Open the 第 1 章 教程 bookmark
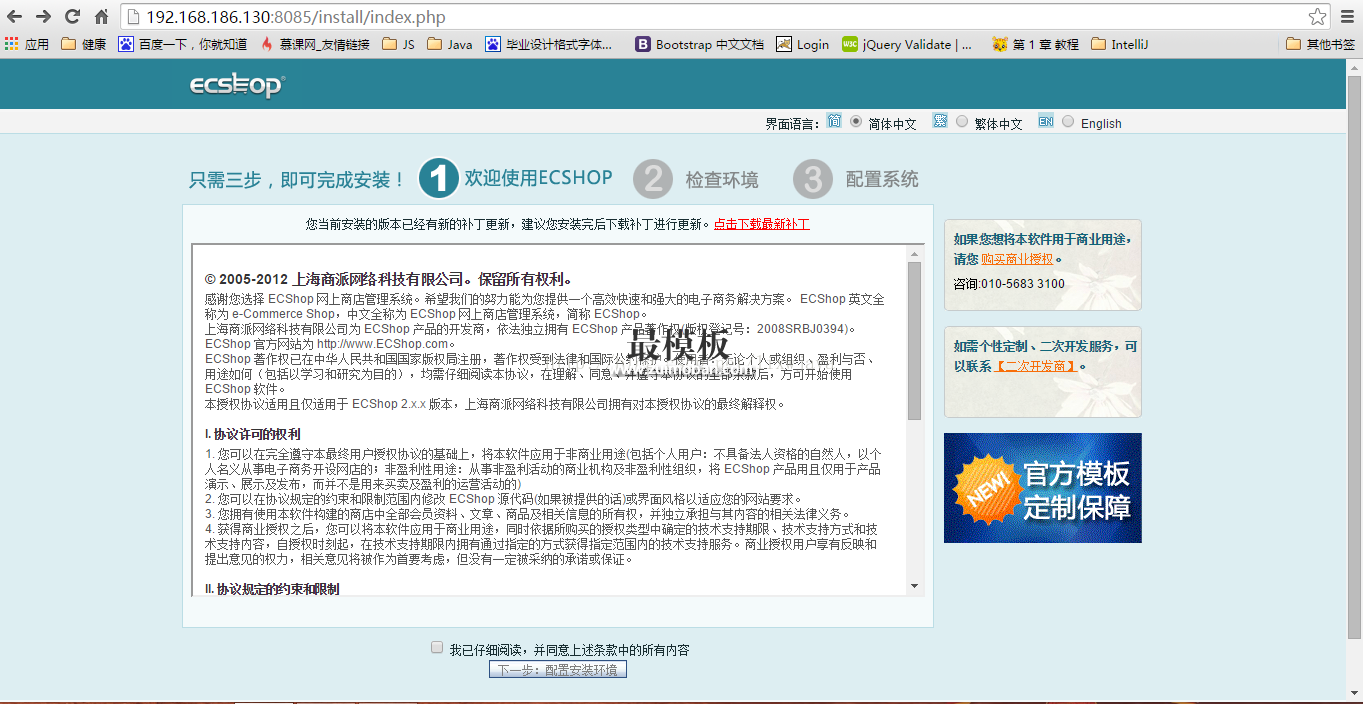The width and height of the screenshot is (1363, 704). 1035,44
